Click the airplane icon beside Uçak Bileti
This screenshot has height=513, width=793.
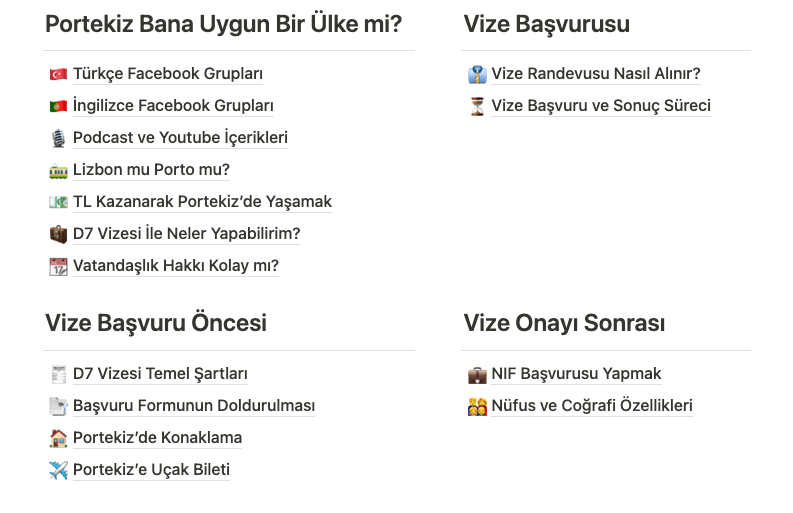coord(58,470)
